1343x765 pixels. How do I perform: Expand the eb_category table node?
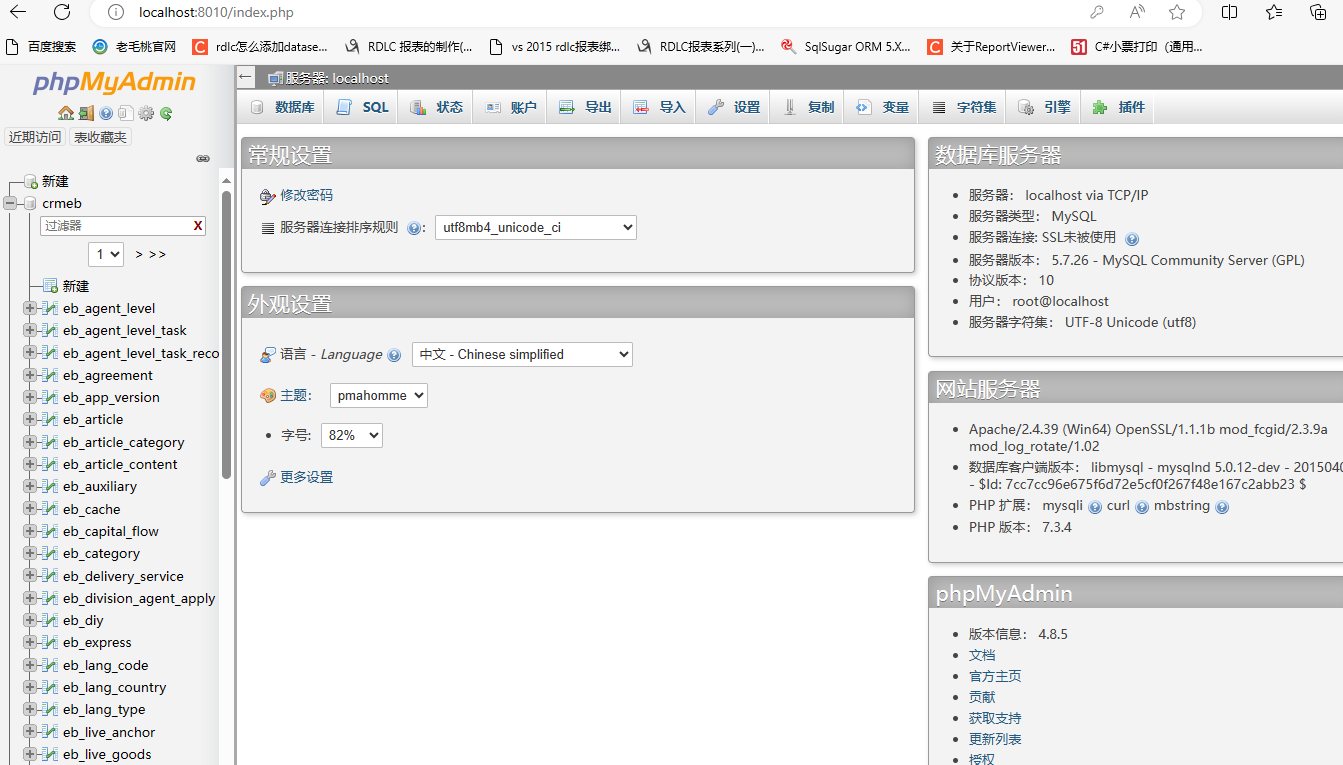point(30,553)
